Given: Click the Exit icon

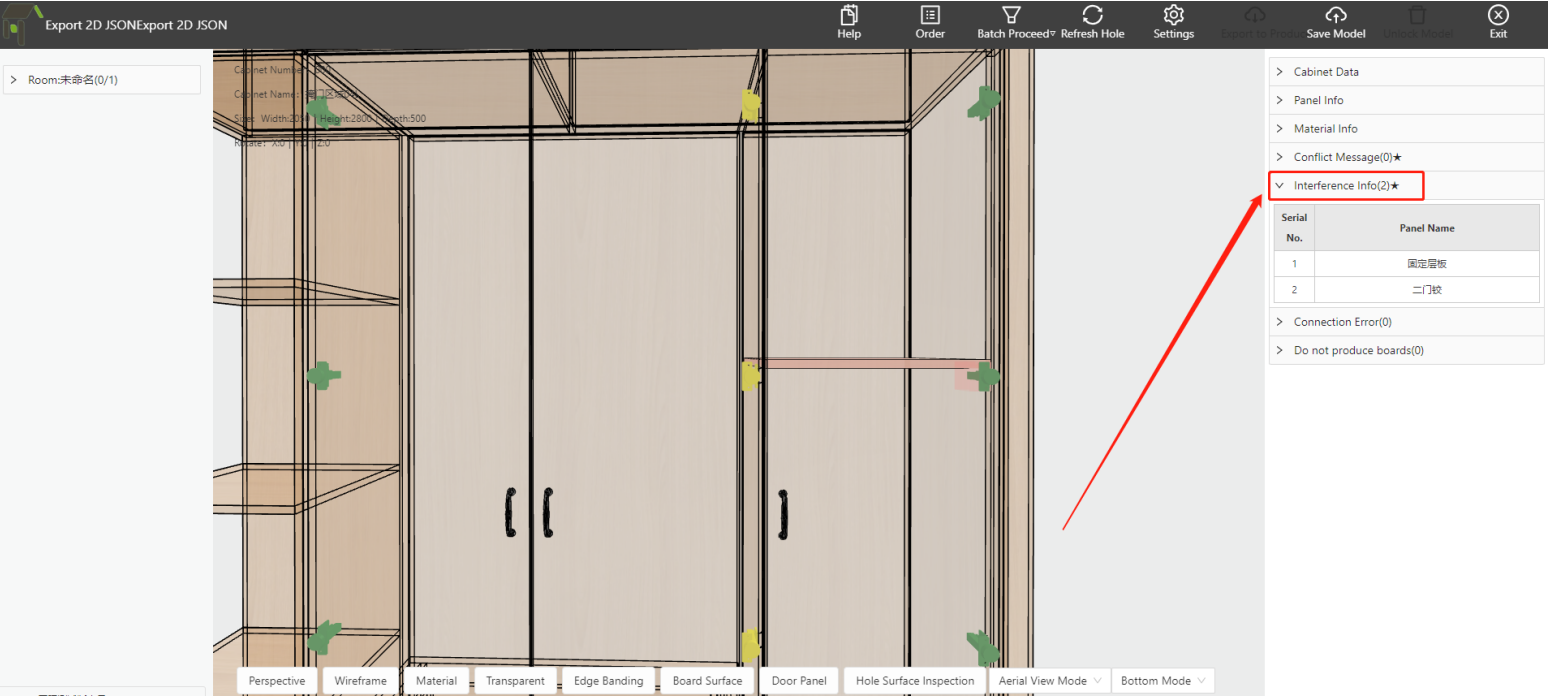Looking at the screenshot, I should [1497, 16].
